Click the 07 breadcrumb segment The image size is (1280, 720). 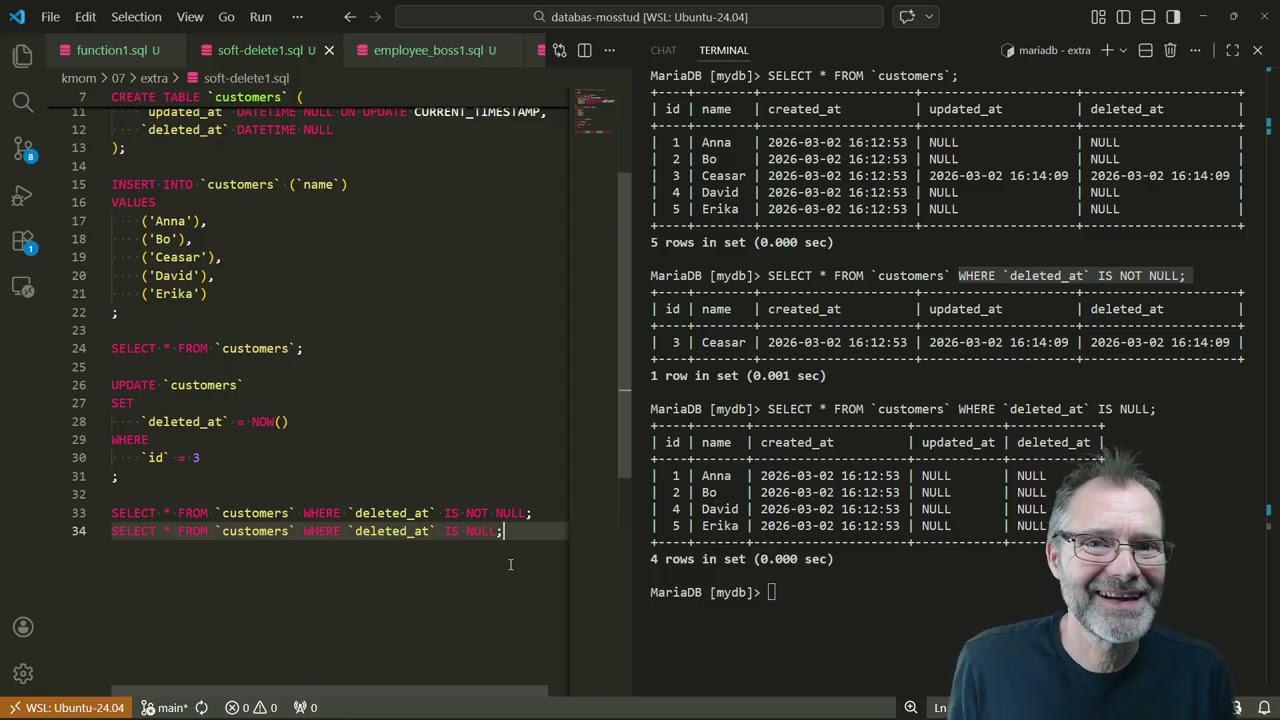coord(118,78)
